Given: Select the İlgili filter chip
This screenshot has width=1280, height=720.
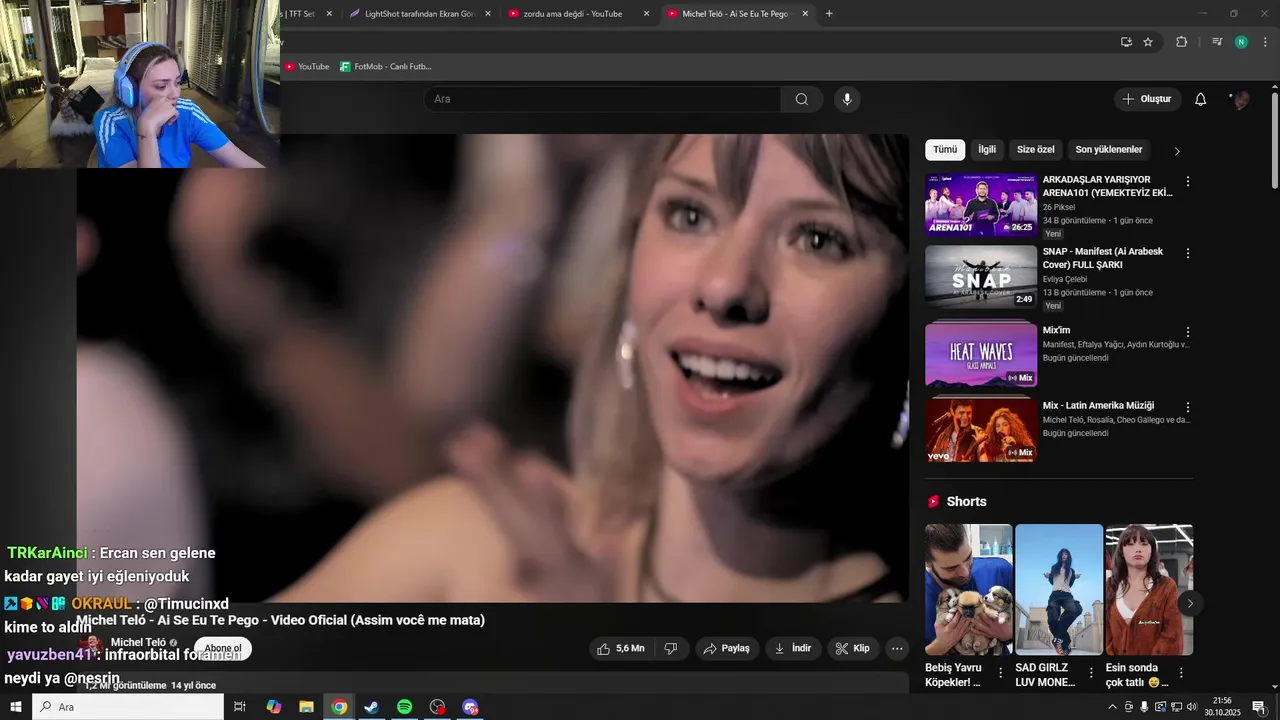Looking at the screenshot, I should coord(987,150).
